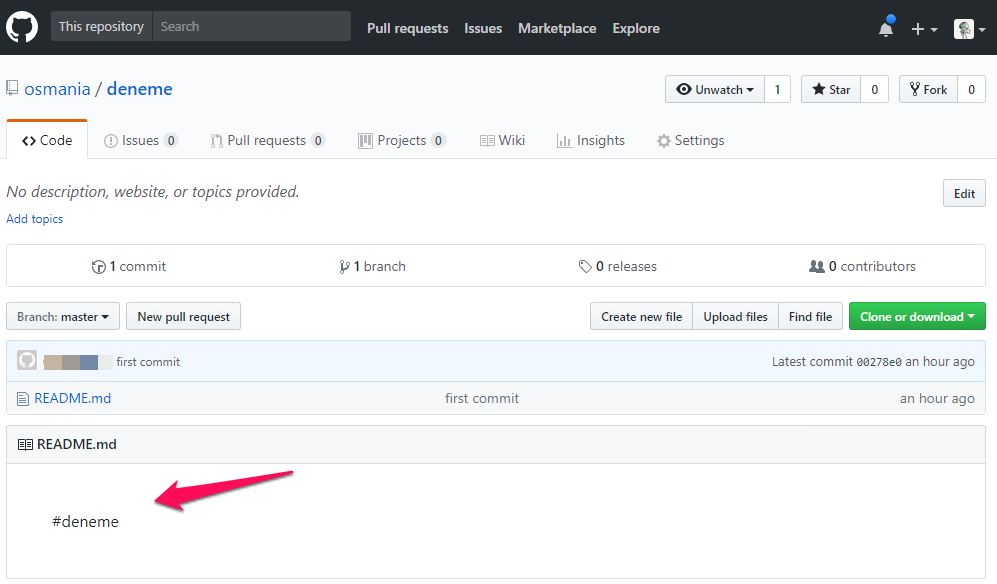Click first commit message in README.md row
The width and height of the screenshot is (997, 584).
point(482,398)
